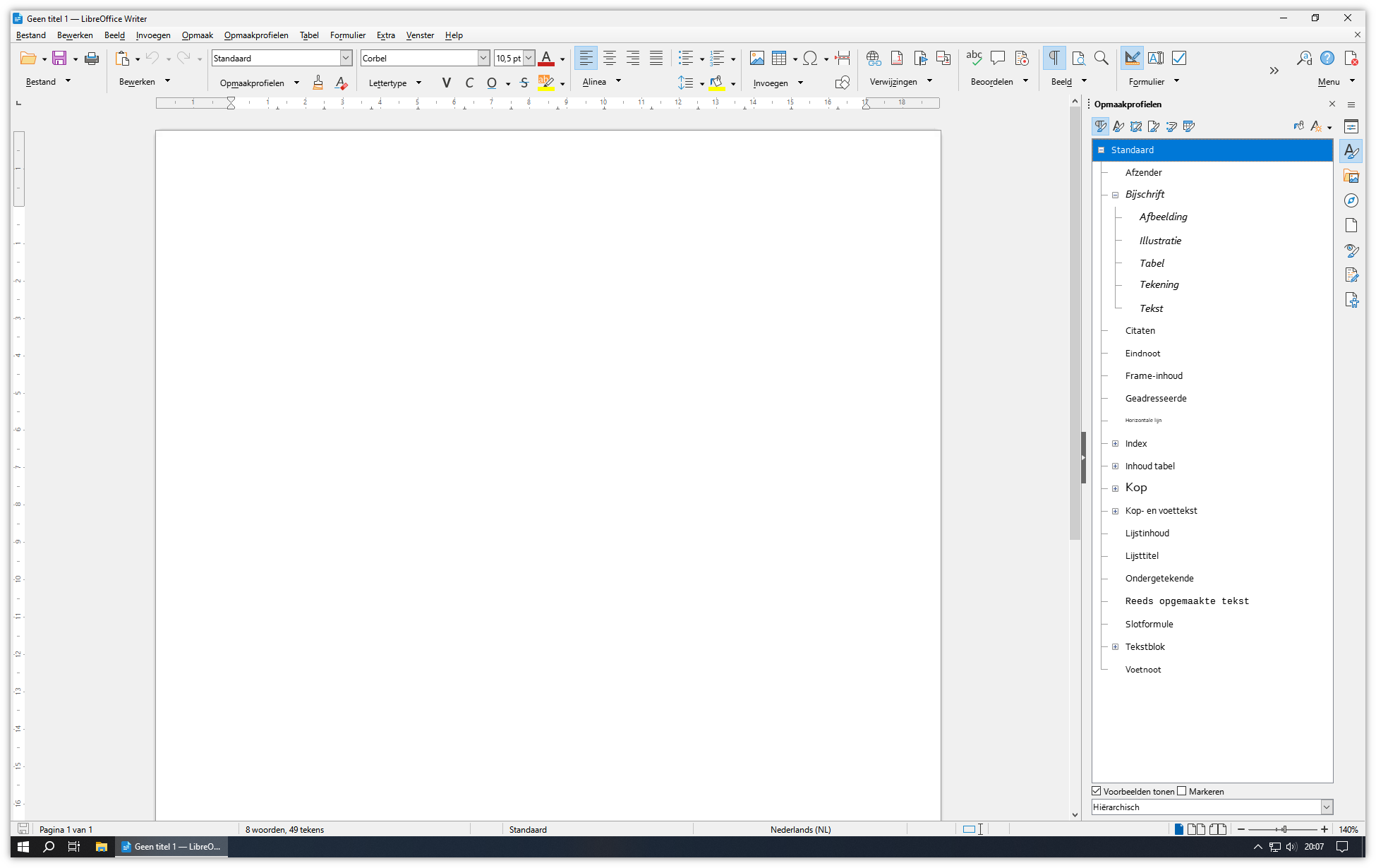
Task: Open the Extra menu
Action: point(385,35)
